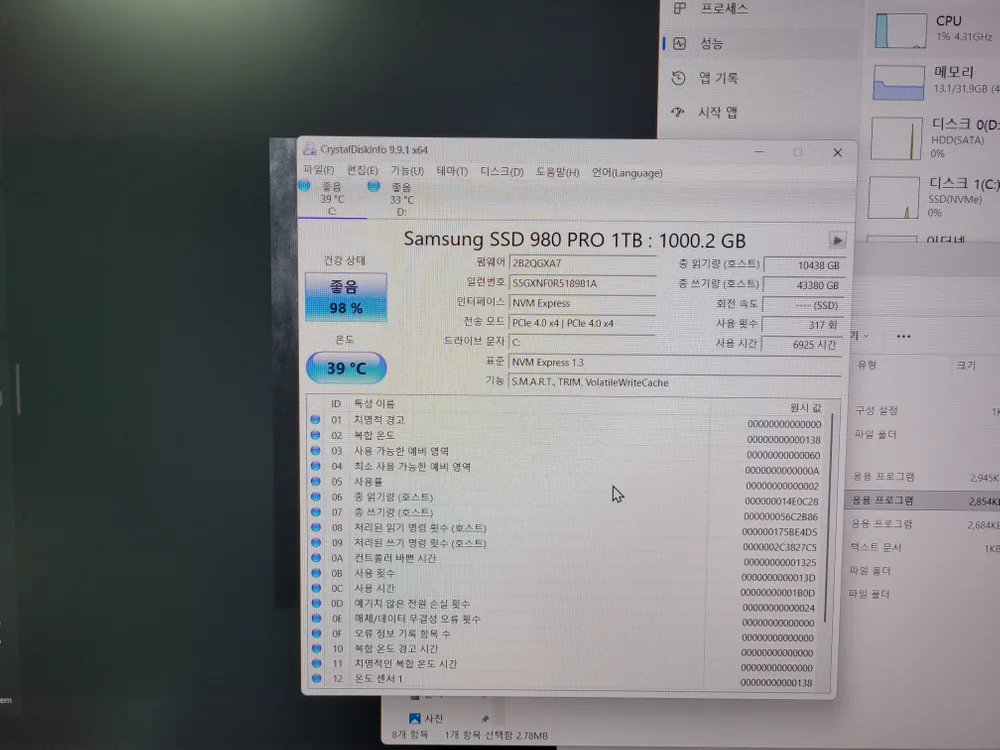Open the 언어(Language) menu
Screen dimensions: 1000x750
click(x=627, y=173)
